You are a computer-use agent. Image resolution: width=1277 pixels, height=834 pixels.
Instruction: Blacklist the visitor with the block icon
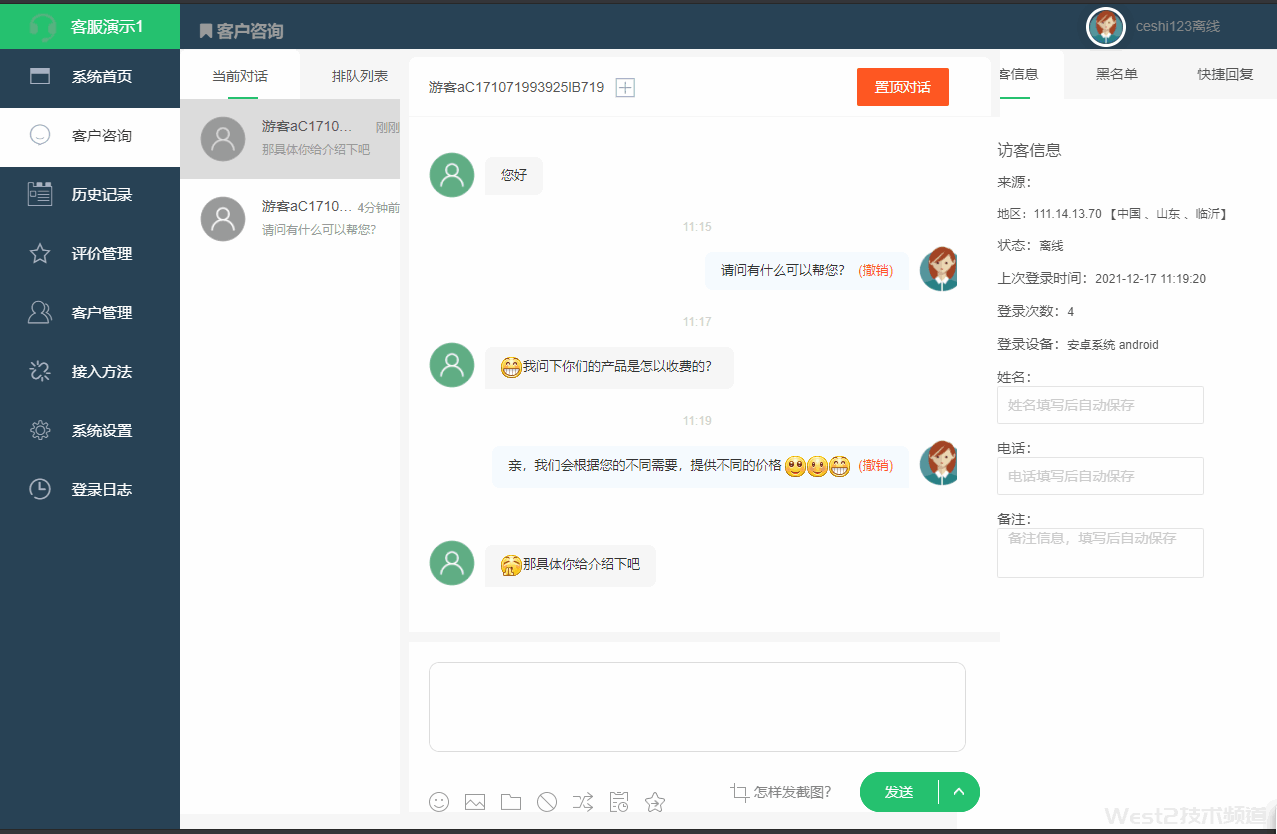[x=547, y=801]
